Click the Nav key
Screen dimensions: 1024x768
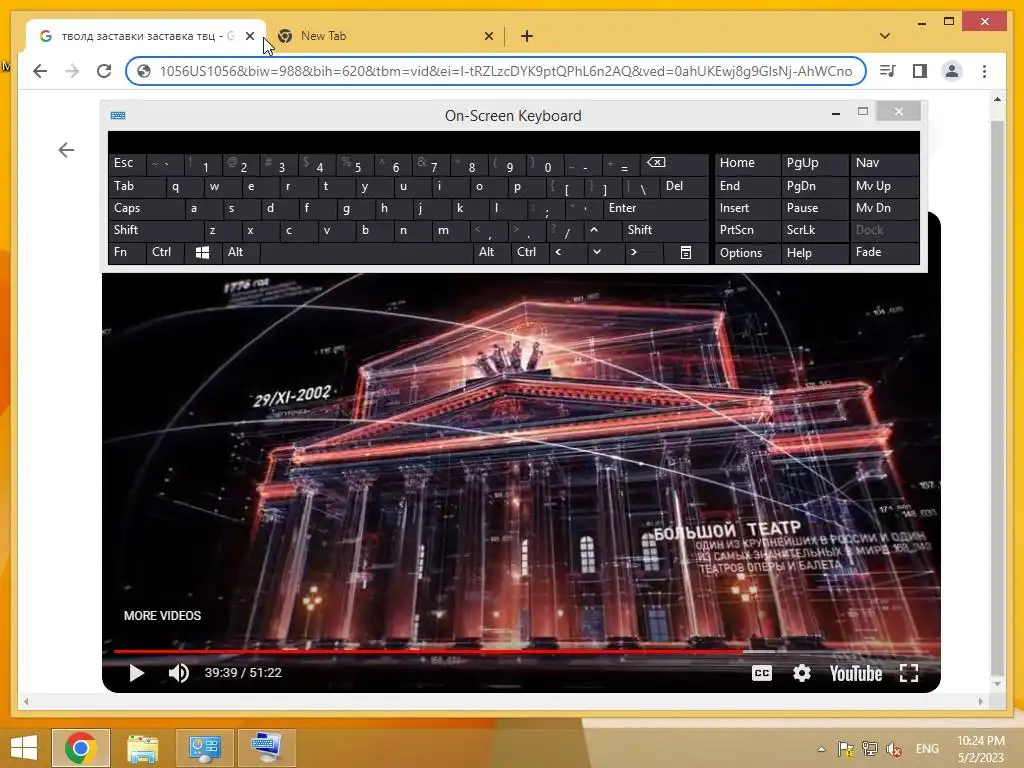coord(884,164)
